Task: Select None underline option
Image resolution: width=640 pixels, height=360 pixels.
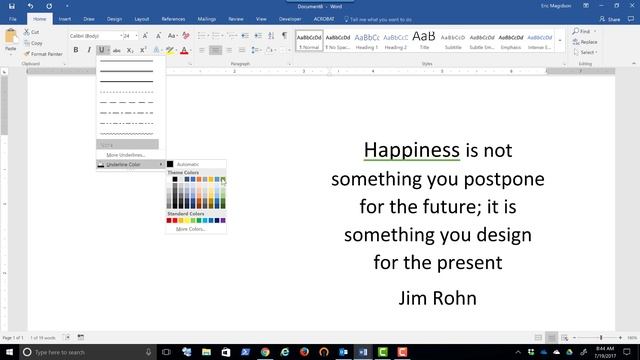Action: tap(127, 144)
